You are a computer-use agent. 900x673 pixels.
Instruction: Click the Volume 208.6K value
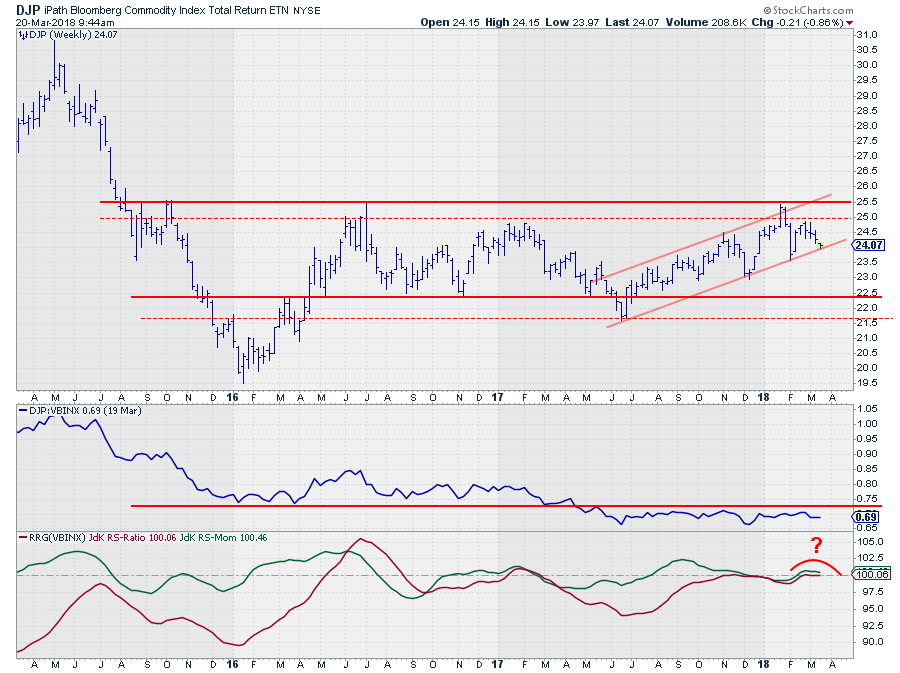coord(705,22)
